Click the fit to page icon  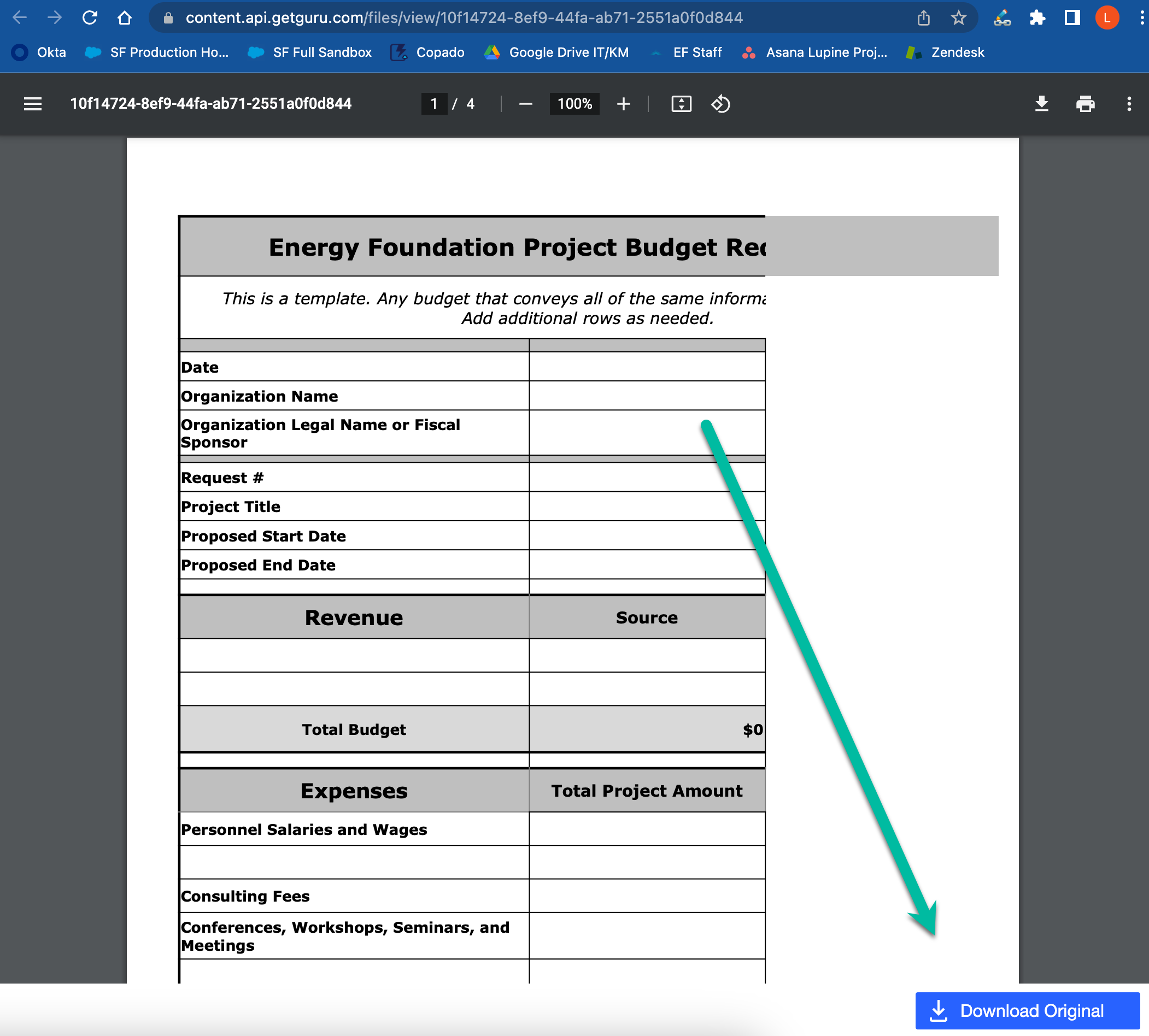pyautogui.click(x=681, y=104)
